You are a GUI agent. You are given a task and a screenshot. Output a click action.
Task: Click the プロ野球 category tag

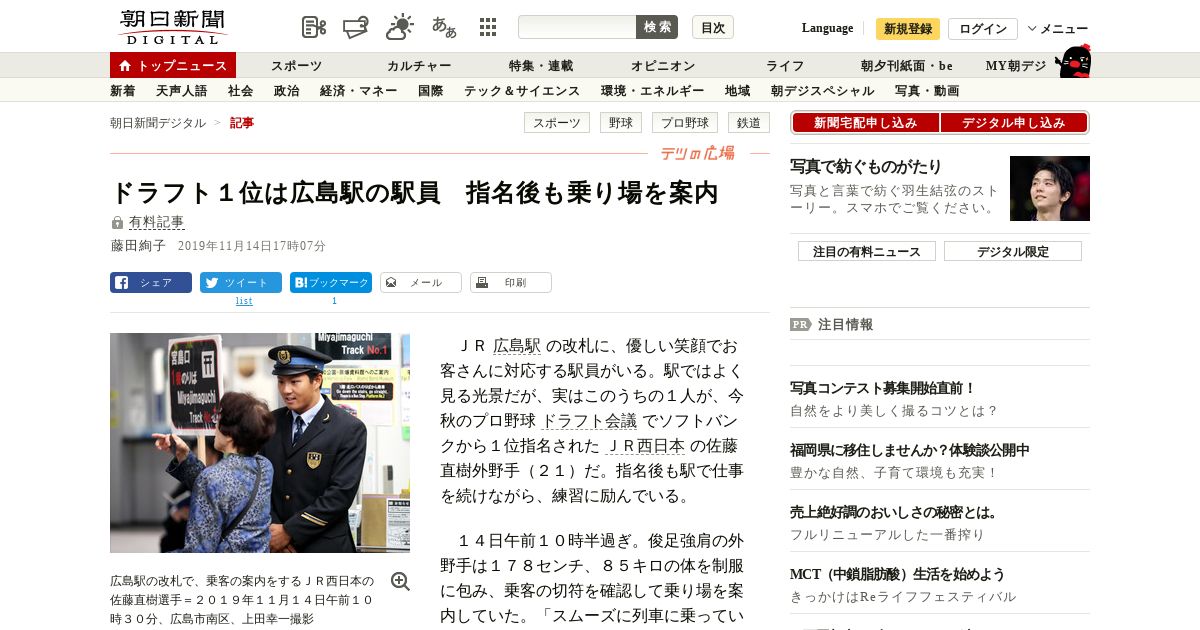point(685,123)
